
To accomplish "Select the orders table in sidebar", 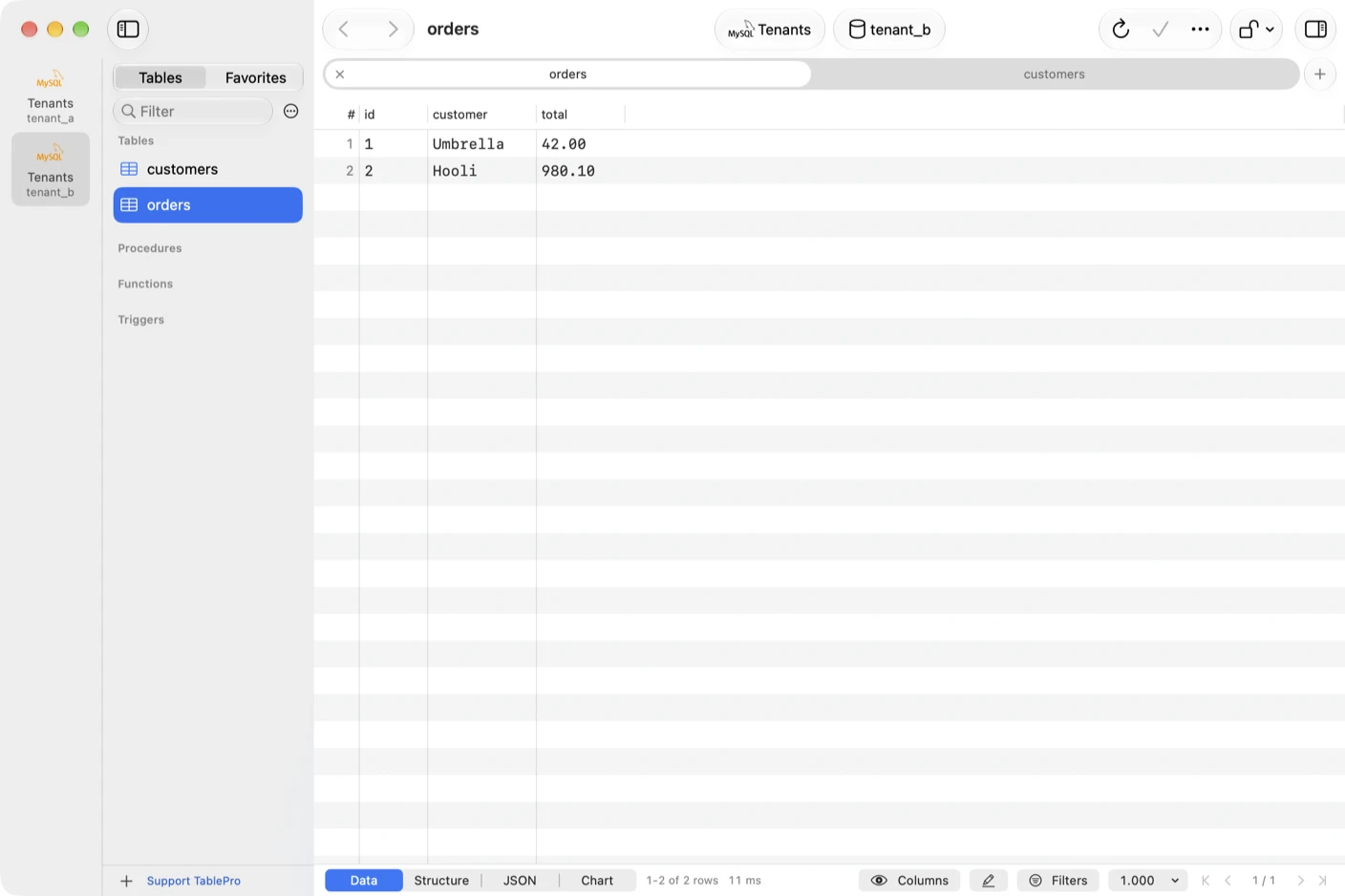I will pyautogui.click(x=208, y=205).
